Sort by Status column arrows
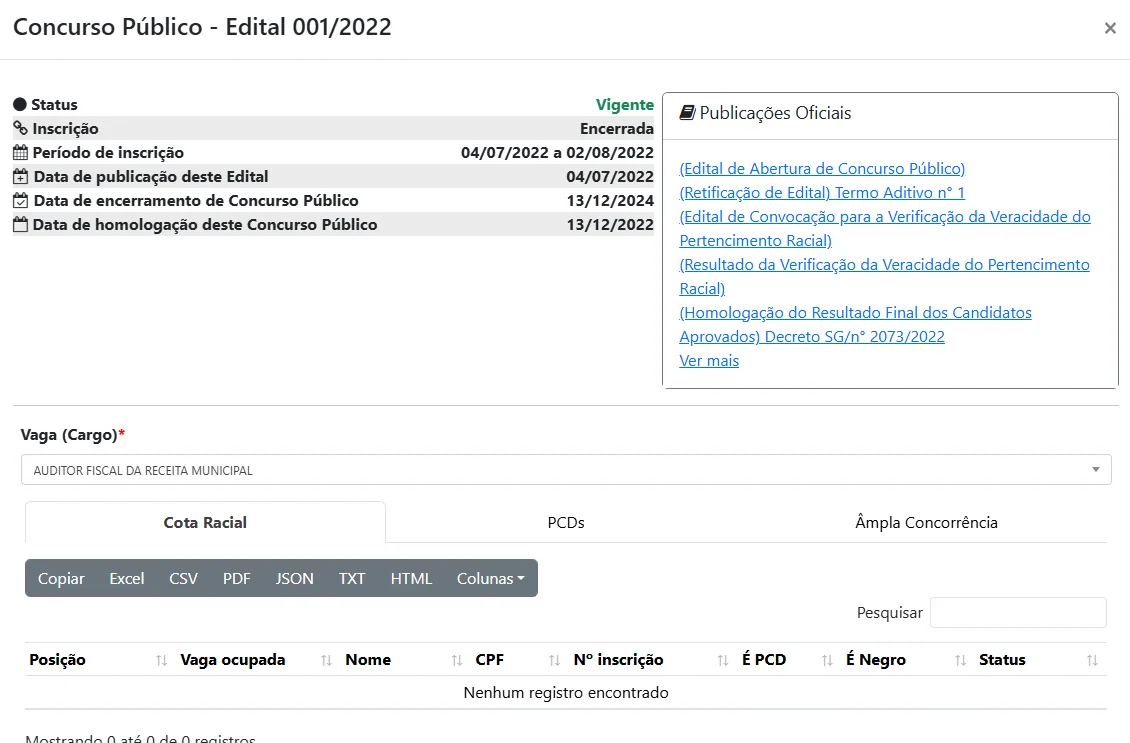Image resolution: width=1130 pixels, height=743 pixels. 1093,660
